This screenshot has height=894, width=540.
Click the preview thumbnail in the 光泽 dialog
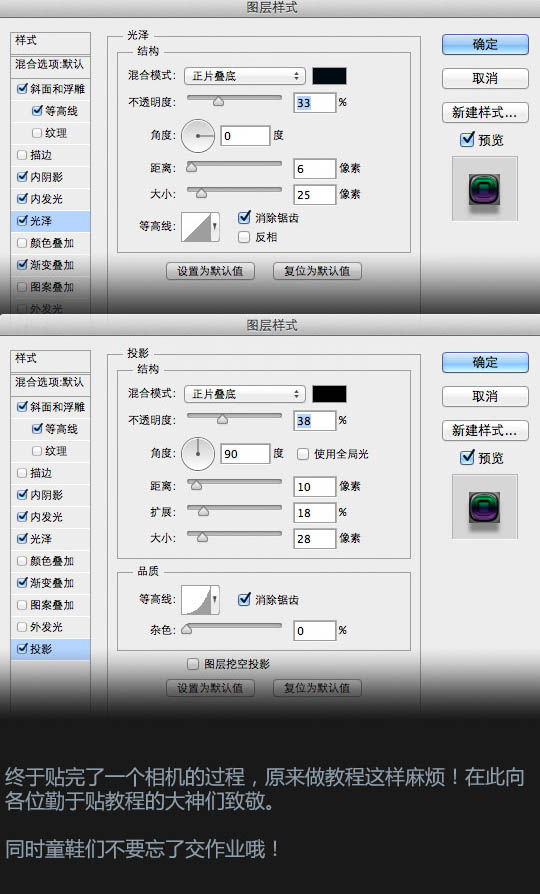(485, 189)
